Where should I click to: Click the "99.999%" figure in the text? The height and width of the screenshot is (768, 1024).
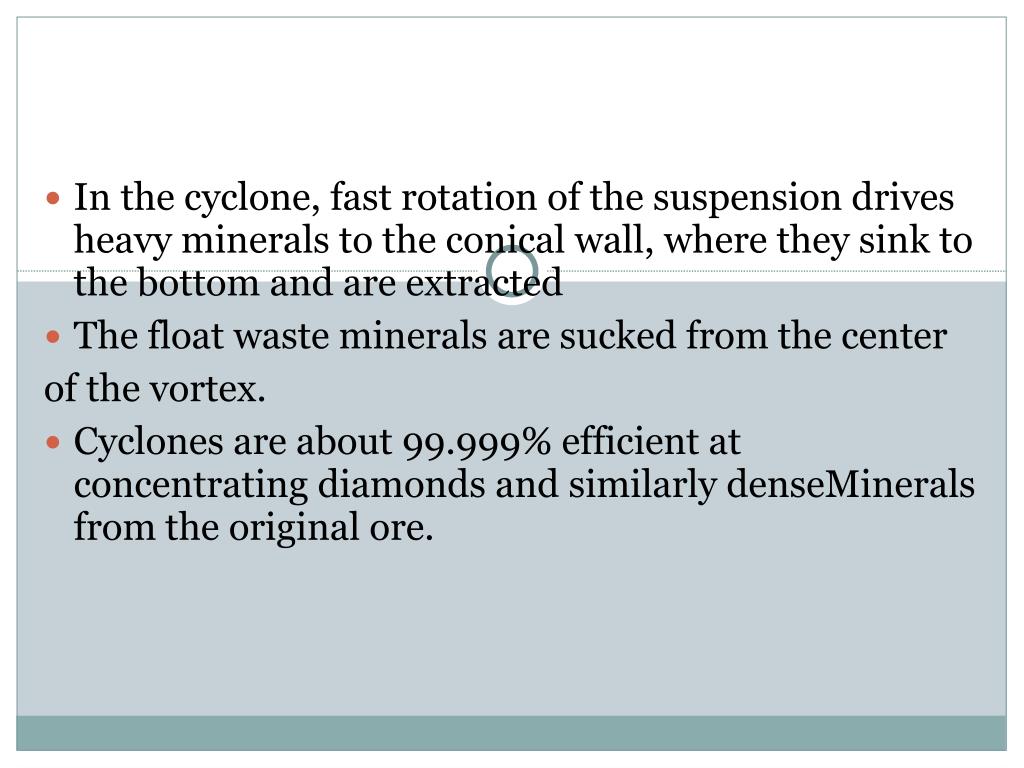pyautogui.click(x=477, y=443)
